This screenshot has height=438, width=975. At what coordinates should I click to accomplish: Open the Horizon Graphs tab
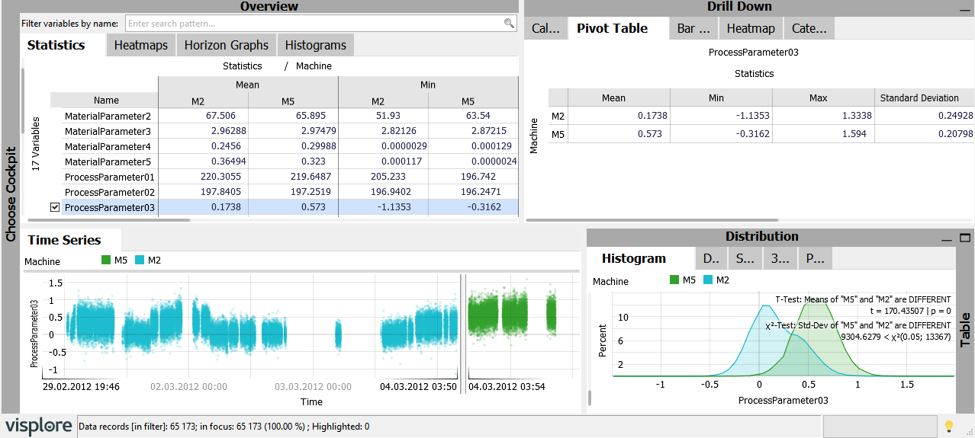click(226, 45)
